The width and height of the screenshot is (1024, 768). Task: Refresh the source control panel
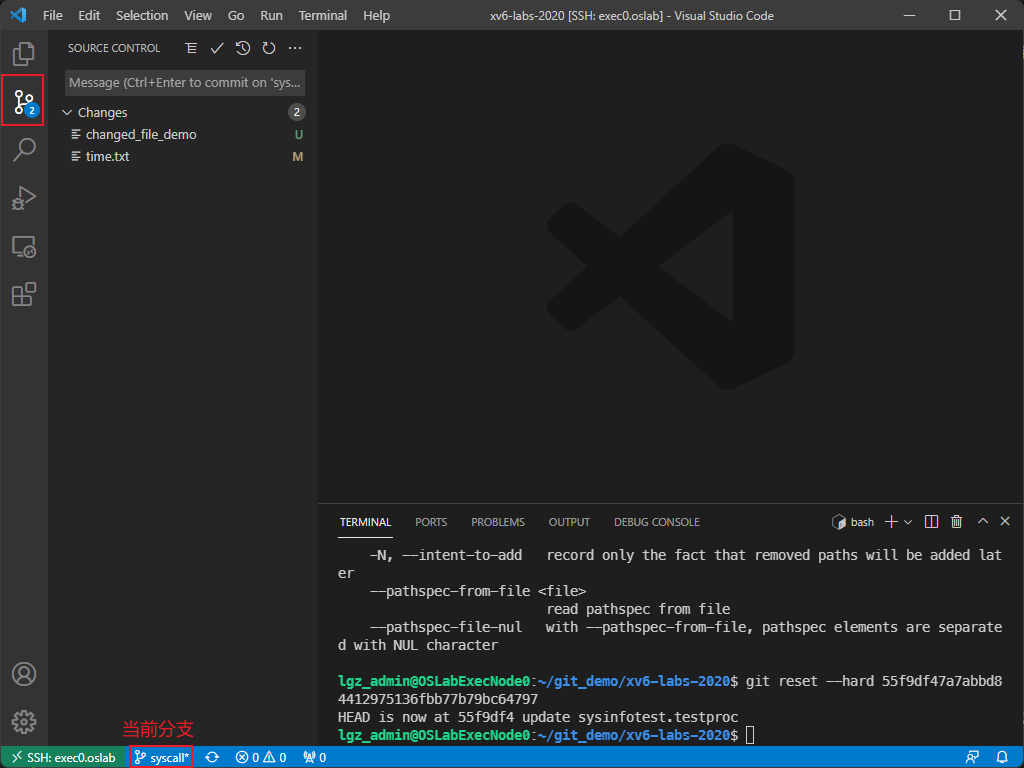point(269,48)
